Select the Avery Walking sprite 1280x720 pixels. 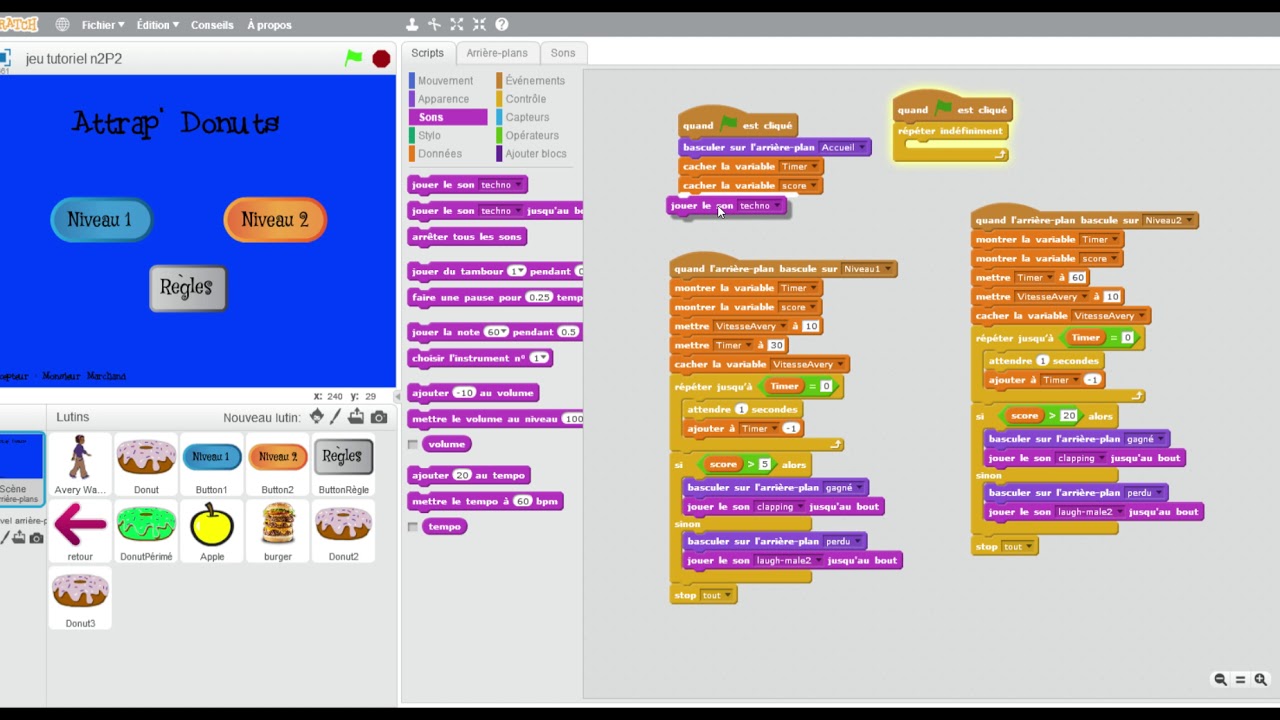pos(80,464)
